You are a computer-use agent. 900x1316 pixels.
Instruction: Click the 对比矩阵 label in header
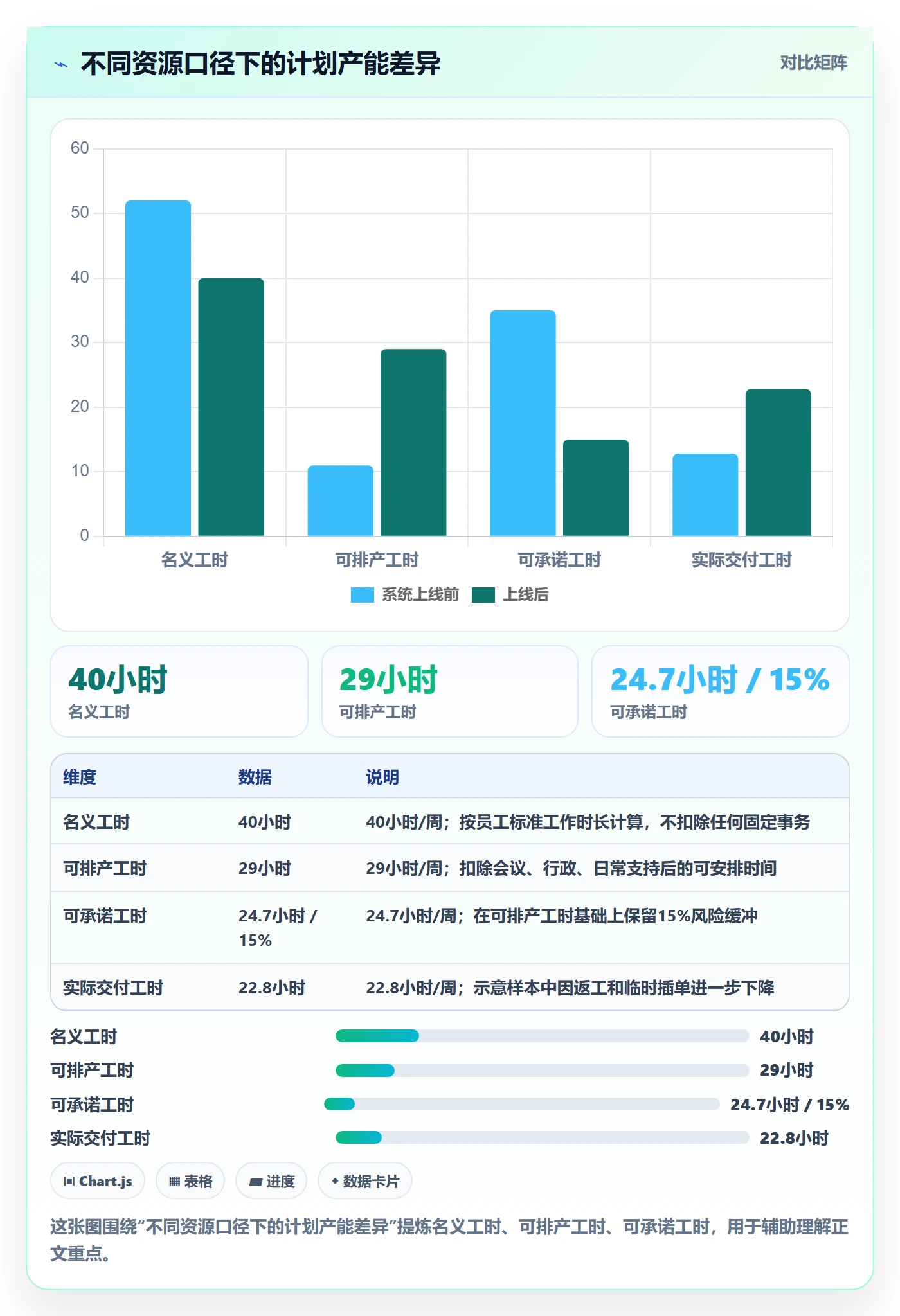click(x=813, y=63)
